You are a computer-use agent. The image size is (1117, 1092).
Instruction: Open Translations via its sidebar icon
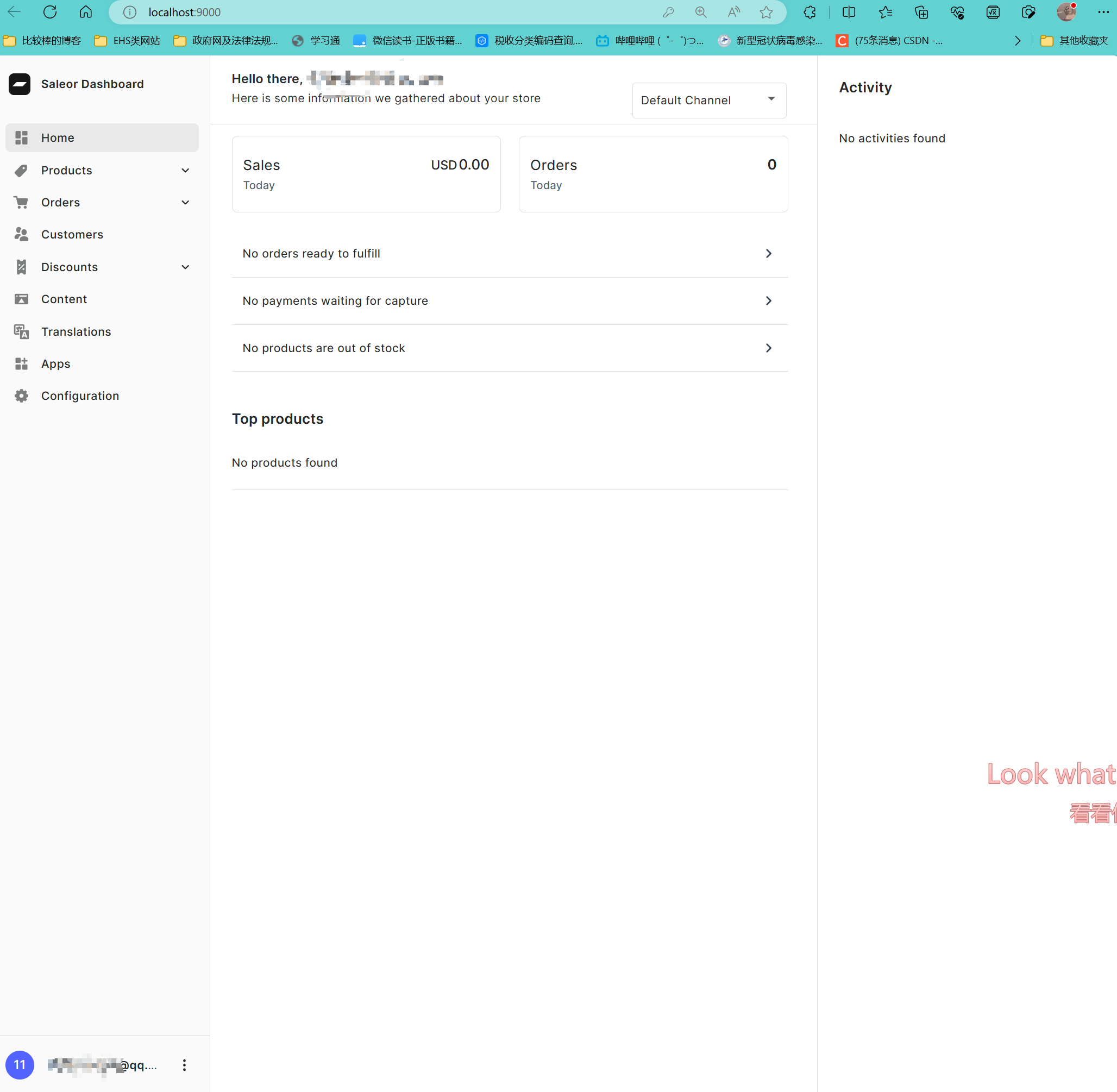point(21,331)
